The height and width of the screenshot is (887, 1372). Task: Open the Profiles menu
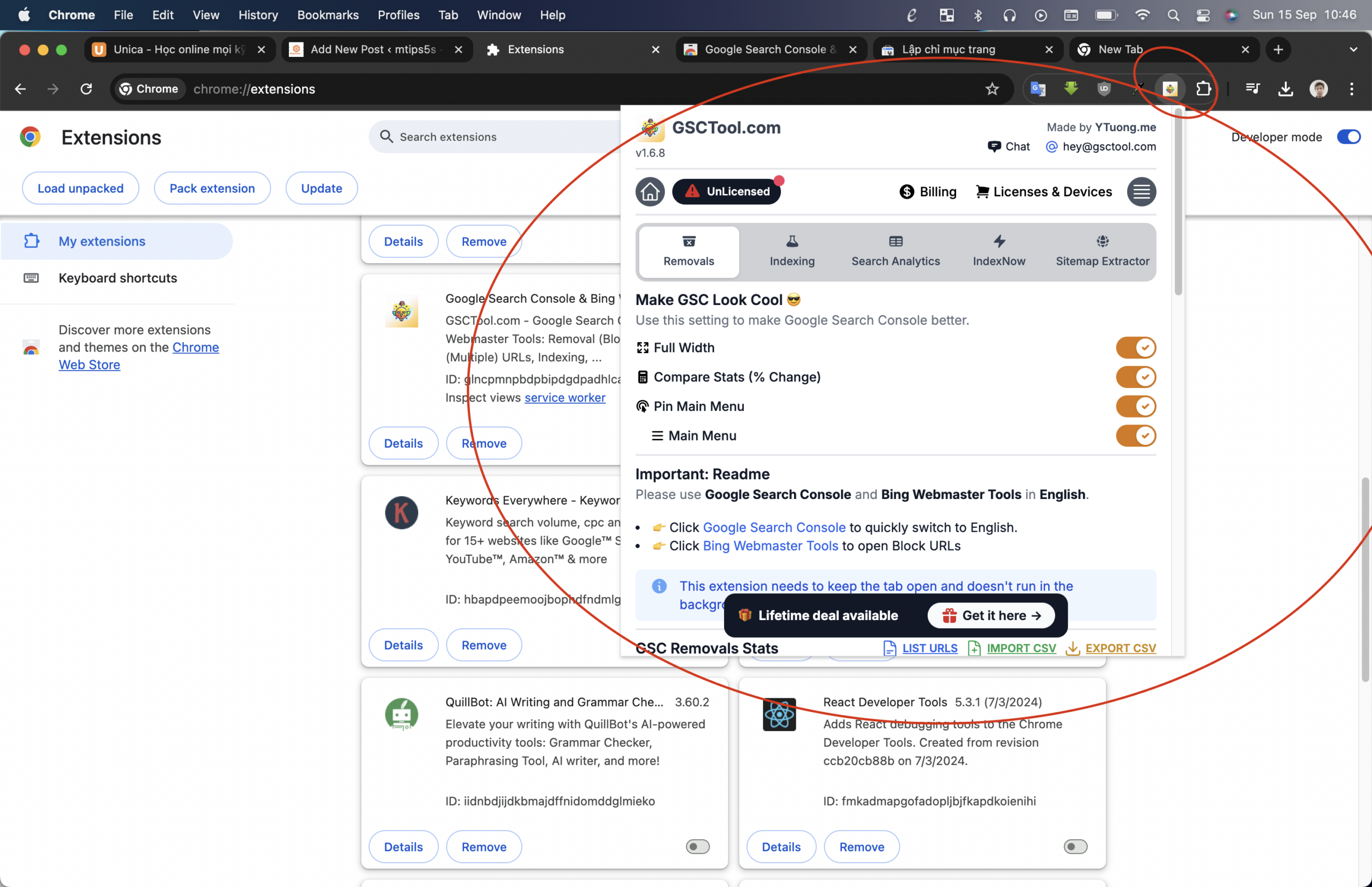point(398,15)
